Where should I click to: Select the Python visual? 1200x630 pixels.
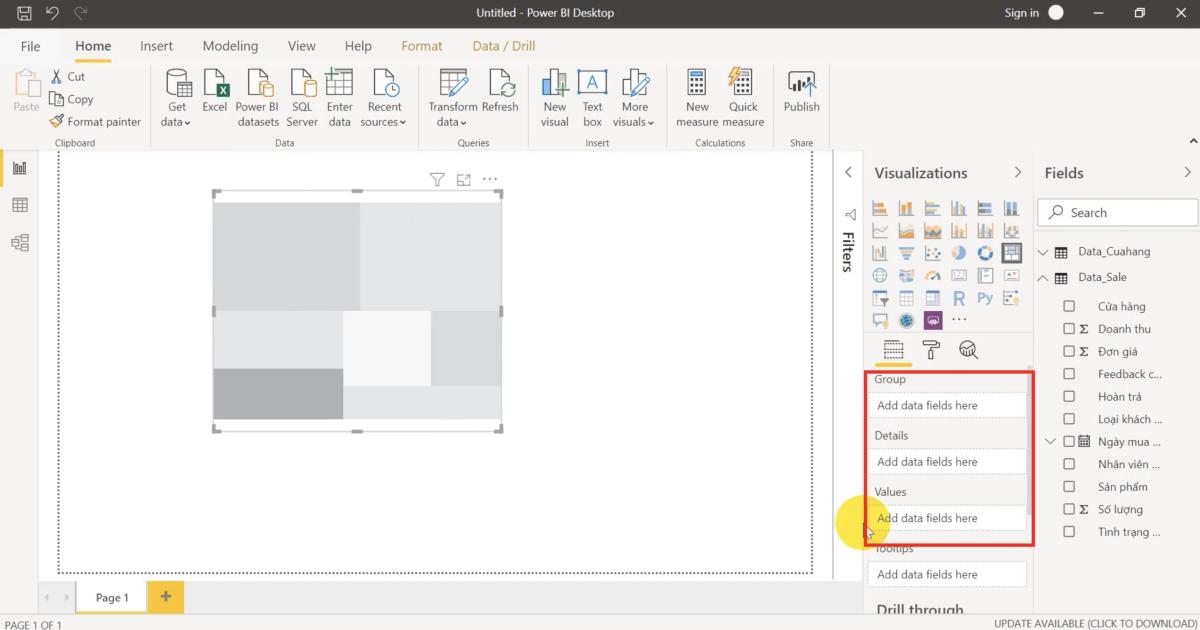(984, 297)
